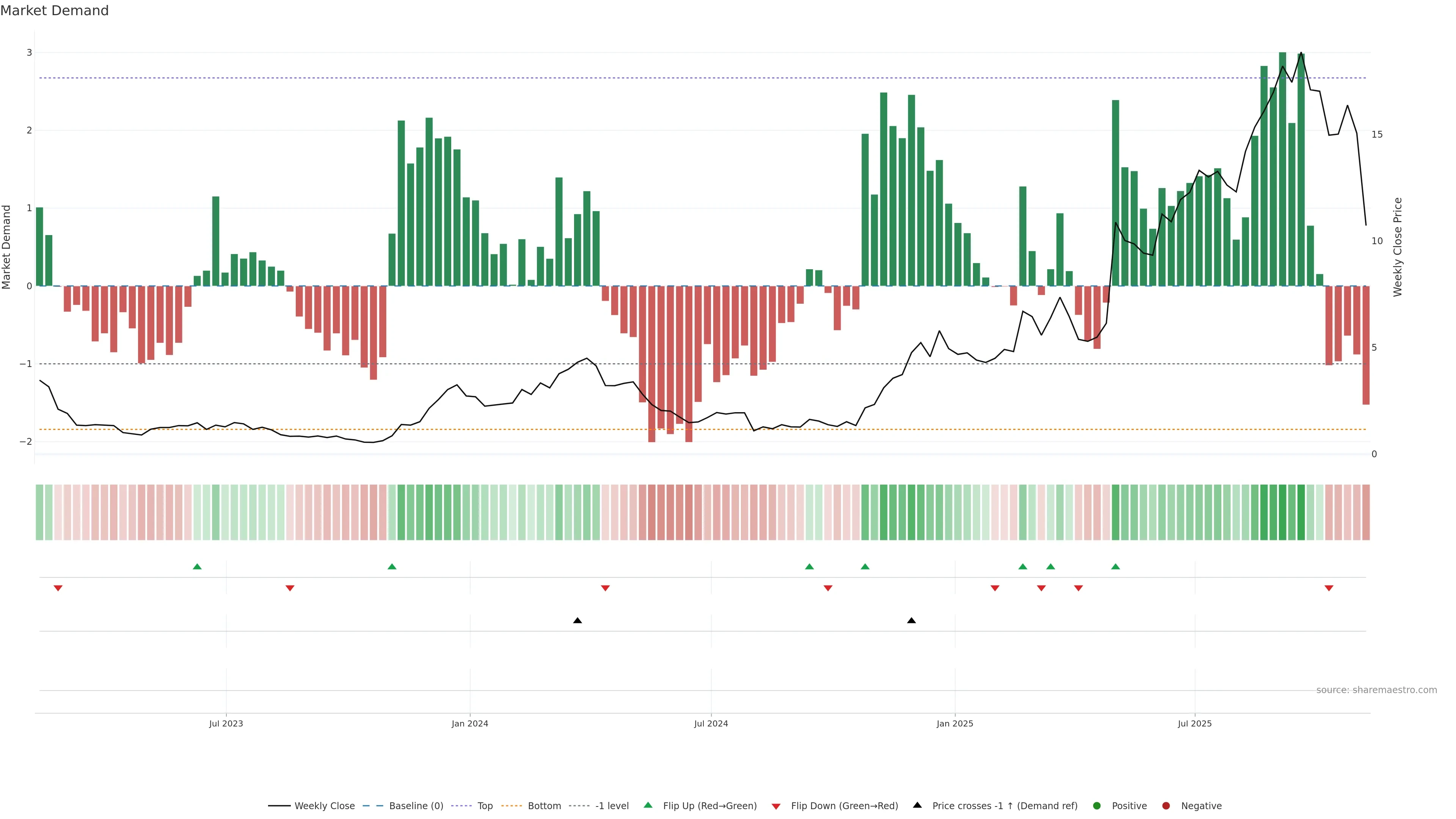The width and height of the screenshot is (1456, 819).
Task: Click the black Price crosses -1 legend icon
Action: (917, 805)
